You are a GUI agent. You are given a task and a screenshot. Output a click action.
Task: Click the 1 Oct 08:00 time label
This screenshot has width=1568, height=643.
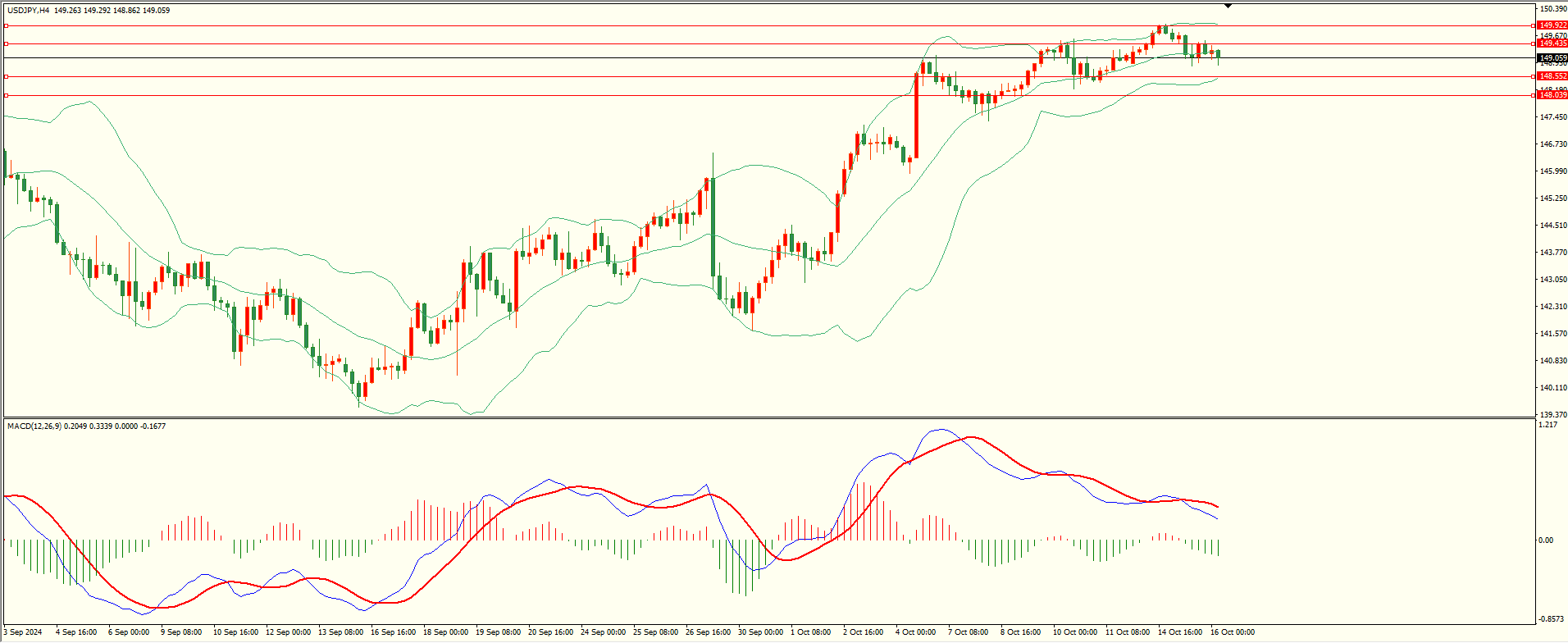tap(810, 632)
